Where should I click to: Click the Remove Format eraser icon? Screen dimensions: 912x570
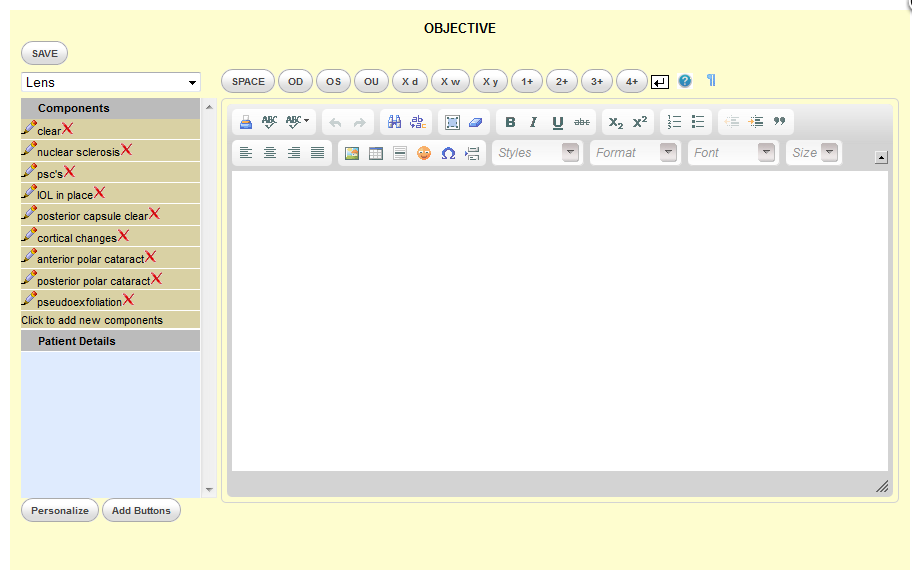tap(476, 122)
